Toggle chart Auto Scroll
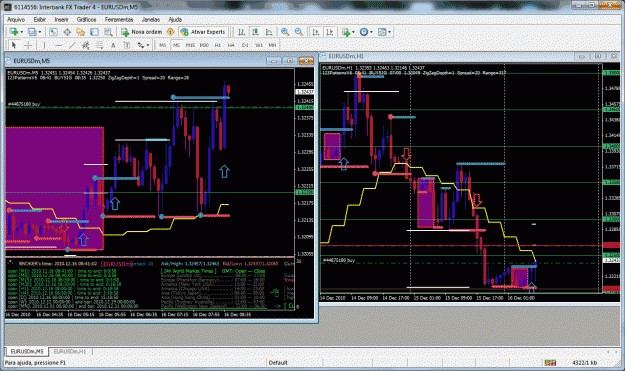The width and height of the screenshot is (625, 371). pyautogui.click(x=316, y=32)
